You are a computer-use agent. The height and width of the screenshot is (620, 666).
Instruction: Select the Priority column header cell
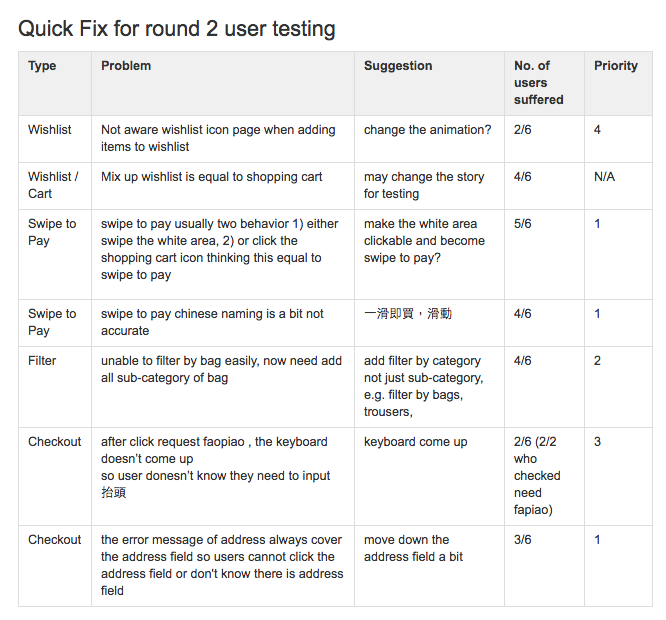pos(618,83)
